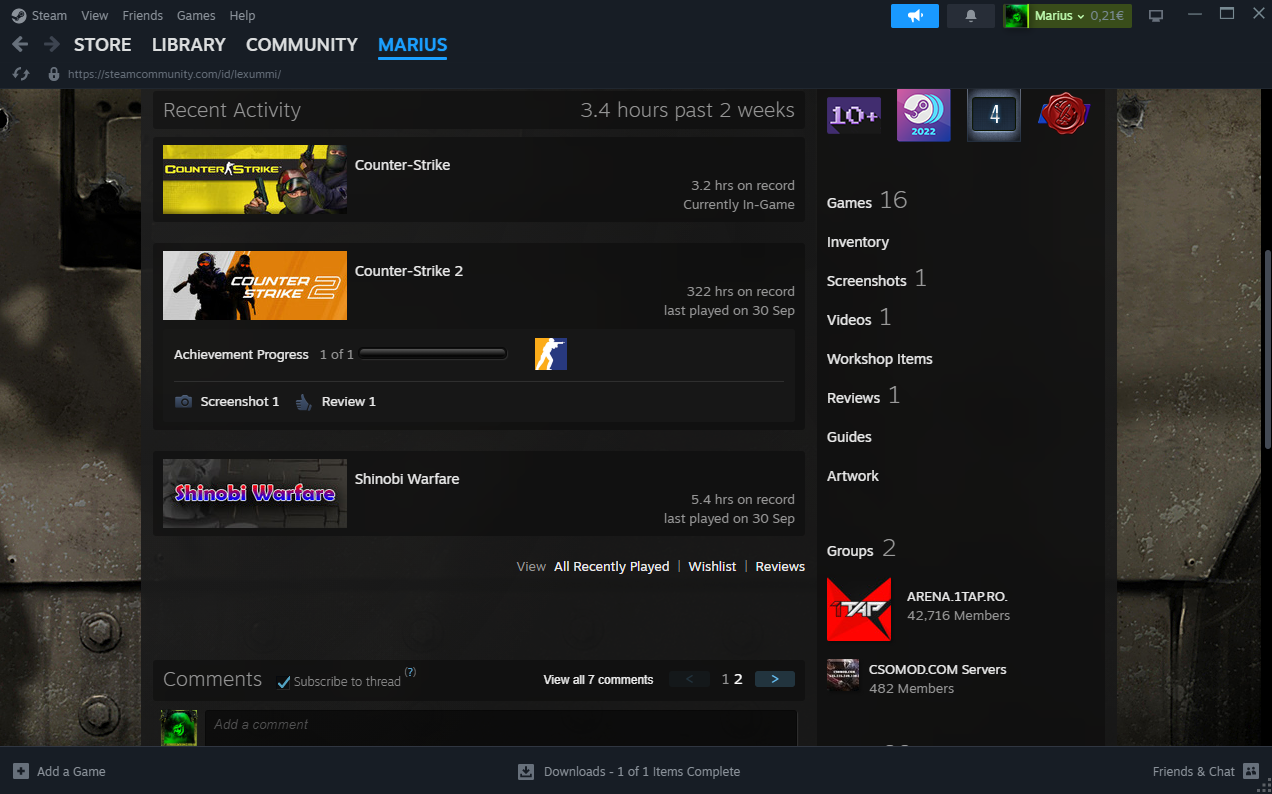The image size is (1272, 794).
Task: Switch to the MARIUS profile tab
Action: (413, 45)
